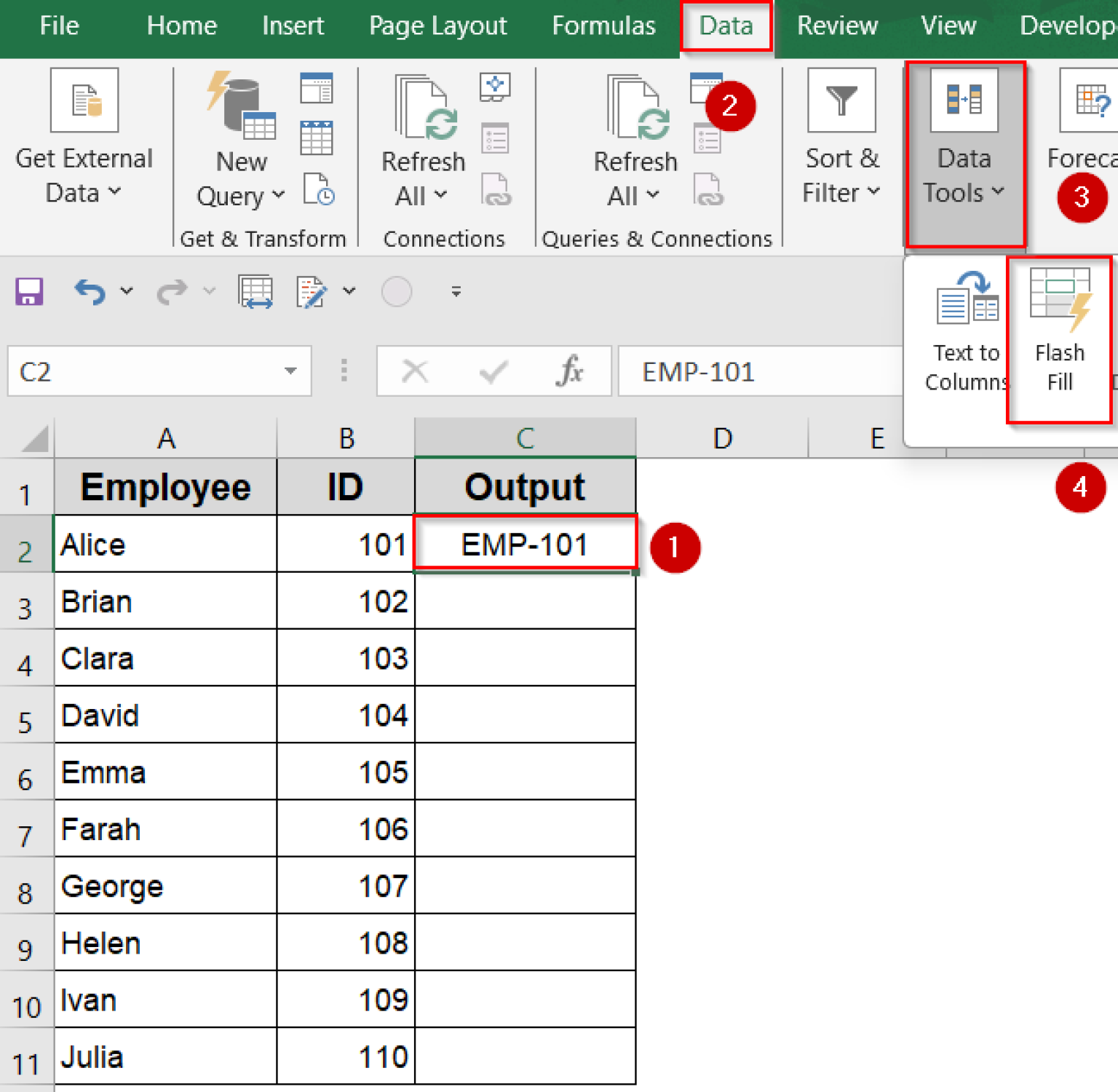
Task: Switch to the Formulas tab
Action: pos(603,25)
